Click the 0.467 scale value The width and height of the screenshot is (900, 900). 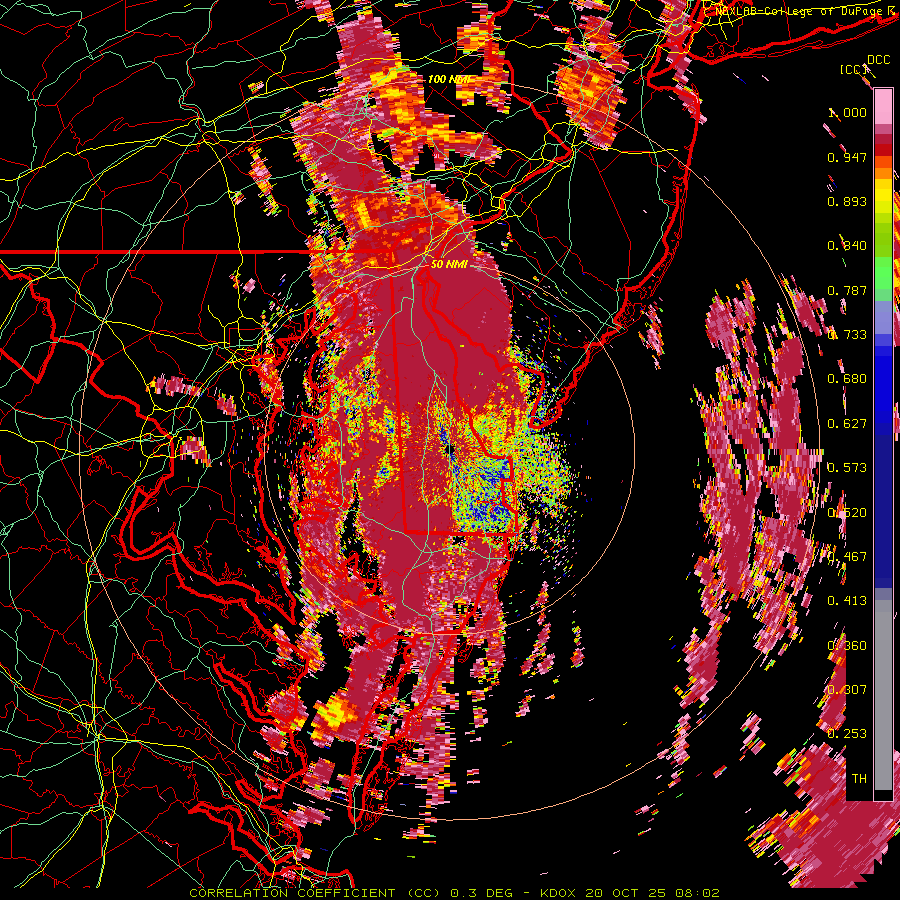[x=847, y=557]
